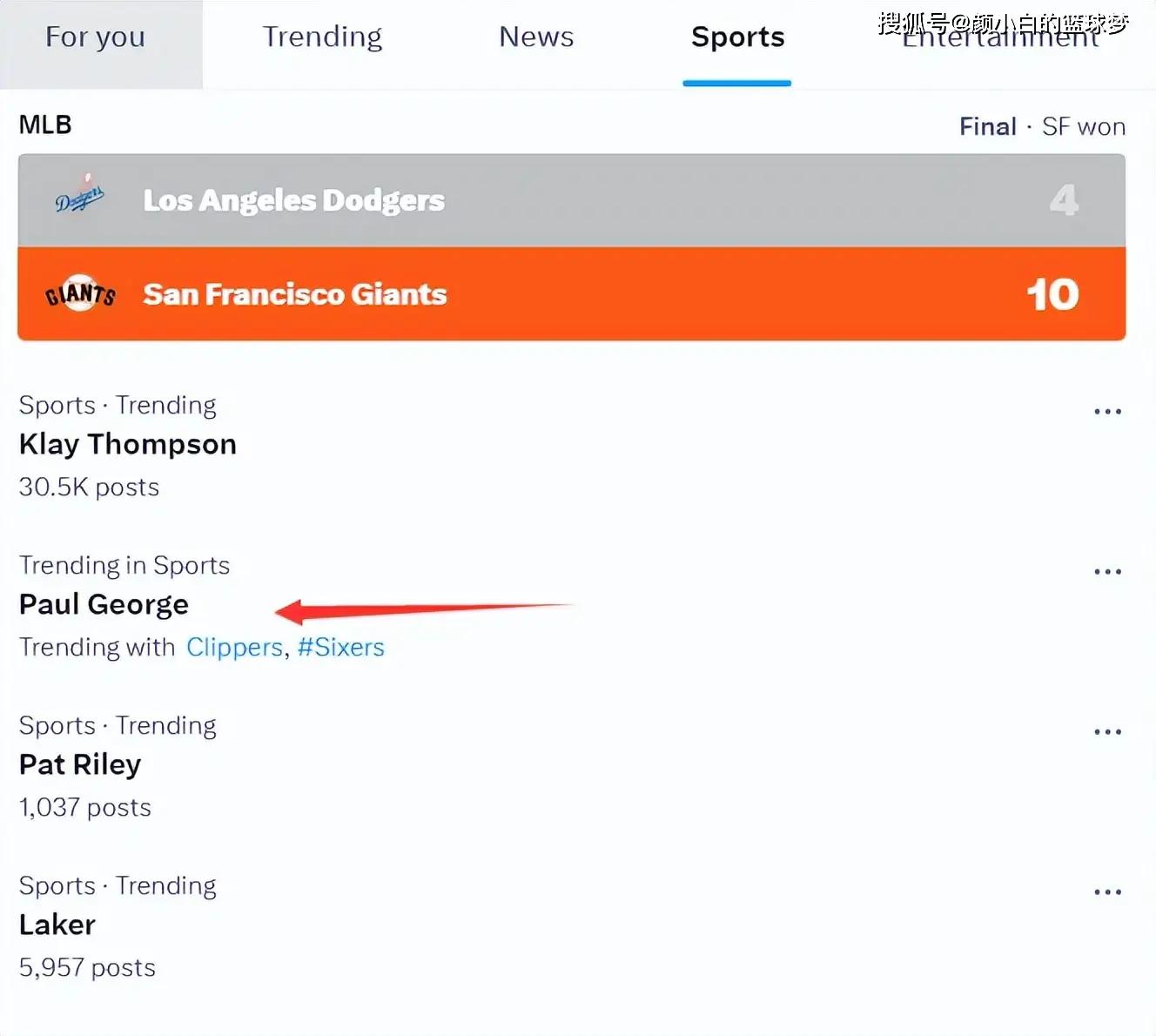Click the MLB league label
This screenshot has height=1036, width=1156.
(45, 125)
